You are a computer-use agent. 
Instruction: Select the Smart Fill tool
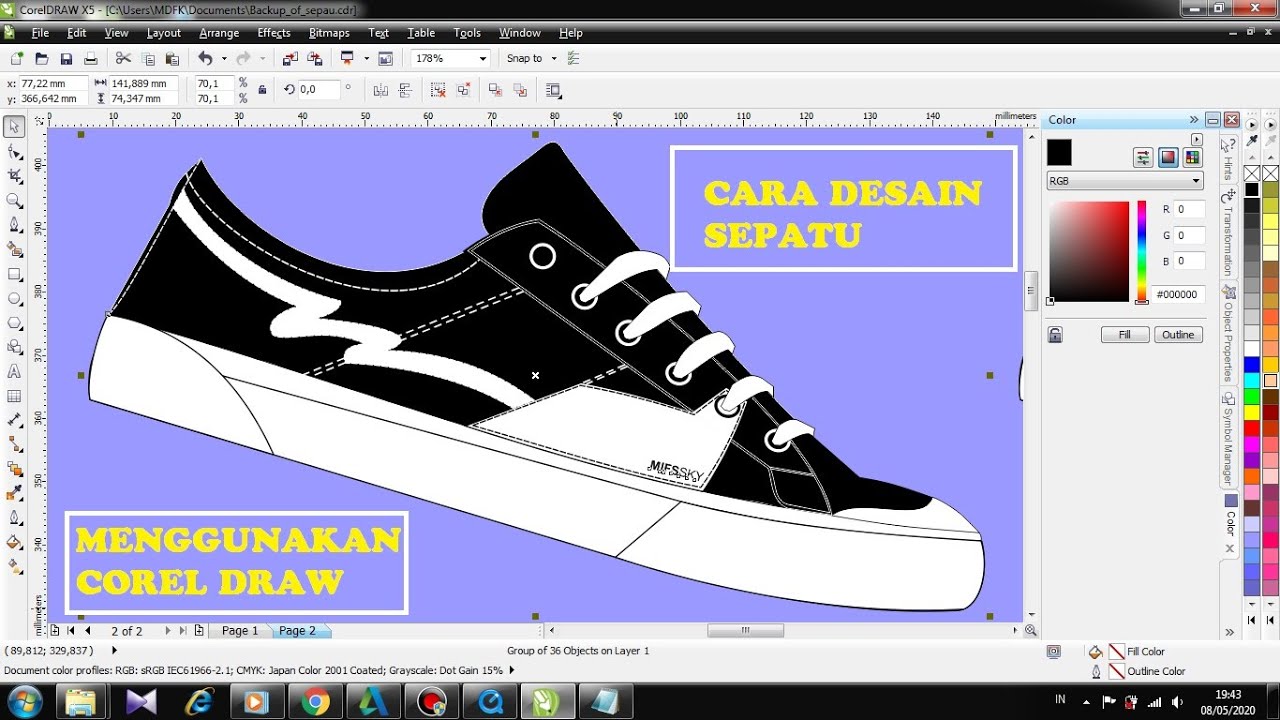[x=14, y=249]
